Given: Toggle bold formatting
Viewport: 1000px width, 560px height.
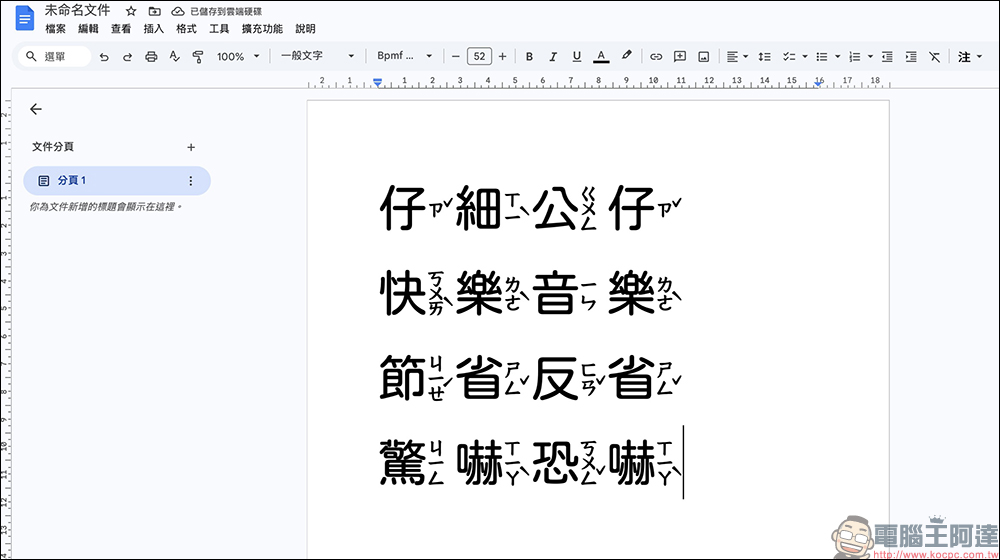Looking at the screenshot, I should [x=529, y=57].
